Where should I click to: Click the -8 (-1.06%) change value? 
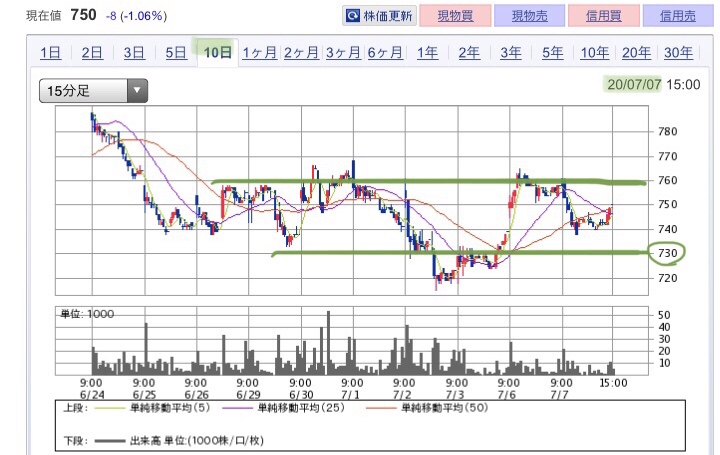(136, 16)
